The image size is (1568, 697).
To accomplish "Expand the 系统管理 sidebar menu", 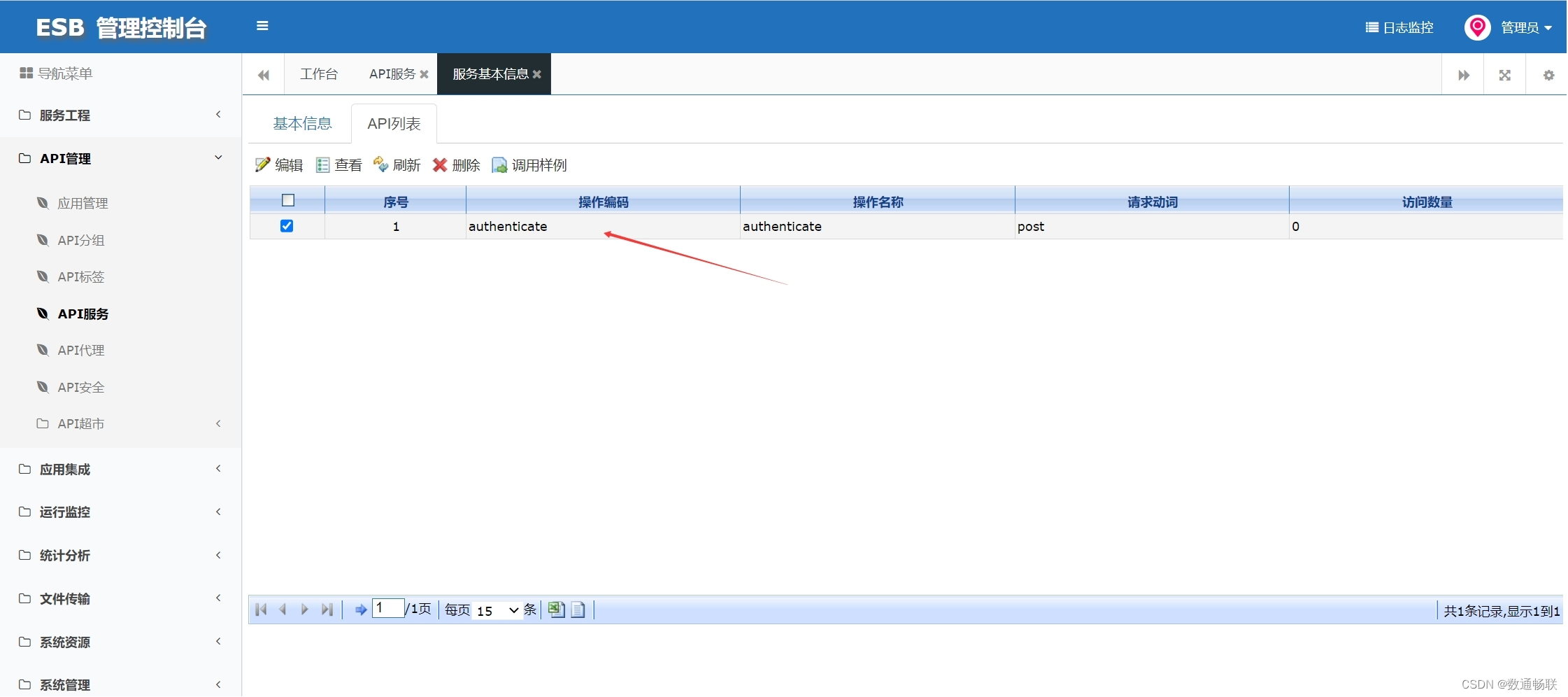I will (120, 684).
